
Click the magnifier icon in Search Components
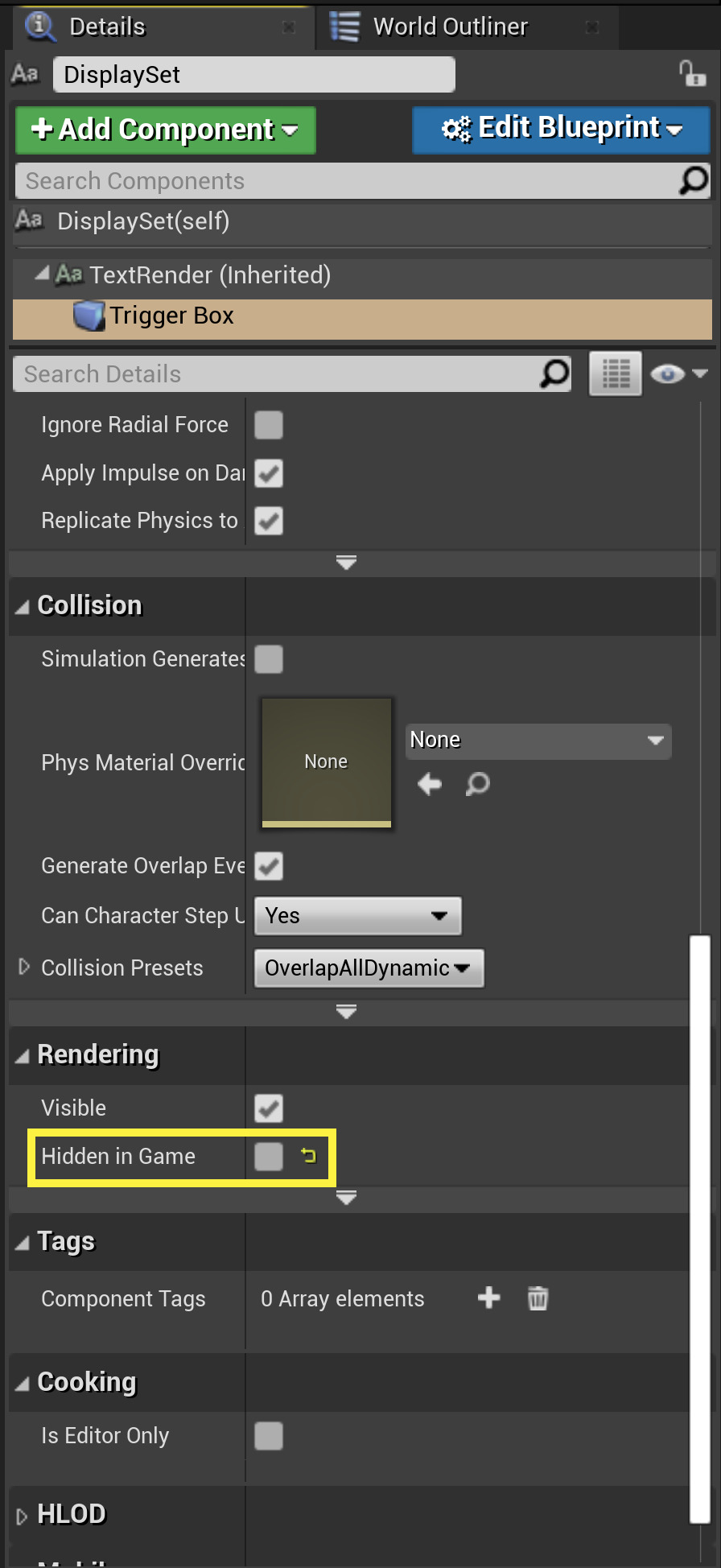(694, 181)
